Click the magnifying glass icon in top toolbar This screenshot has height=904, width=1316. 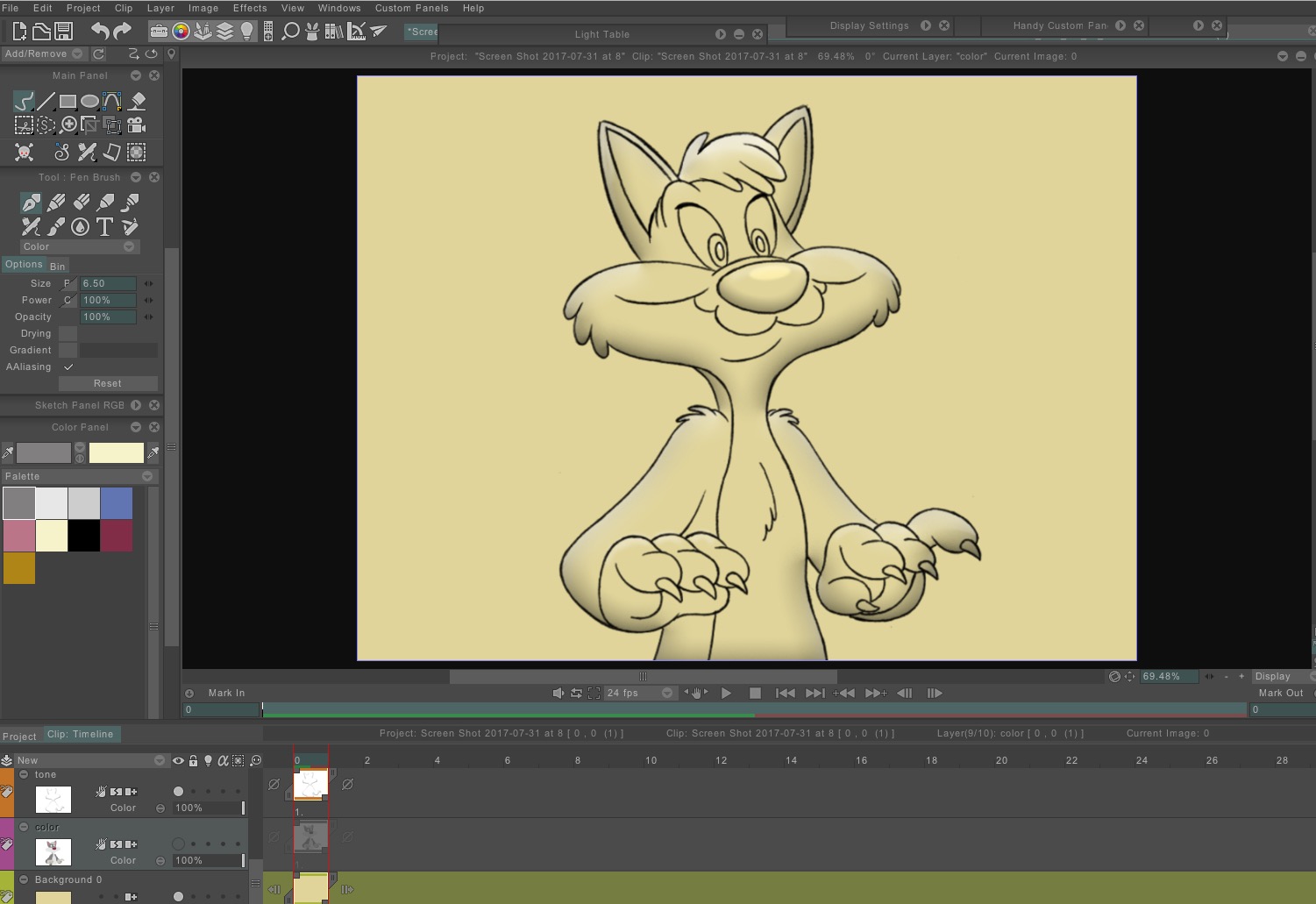[290, 32]
